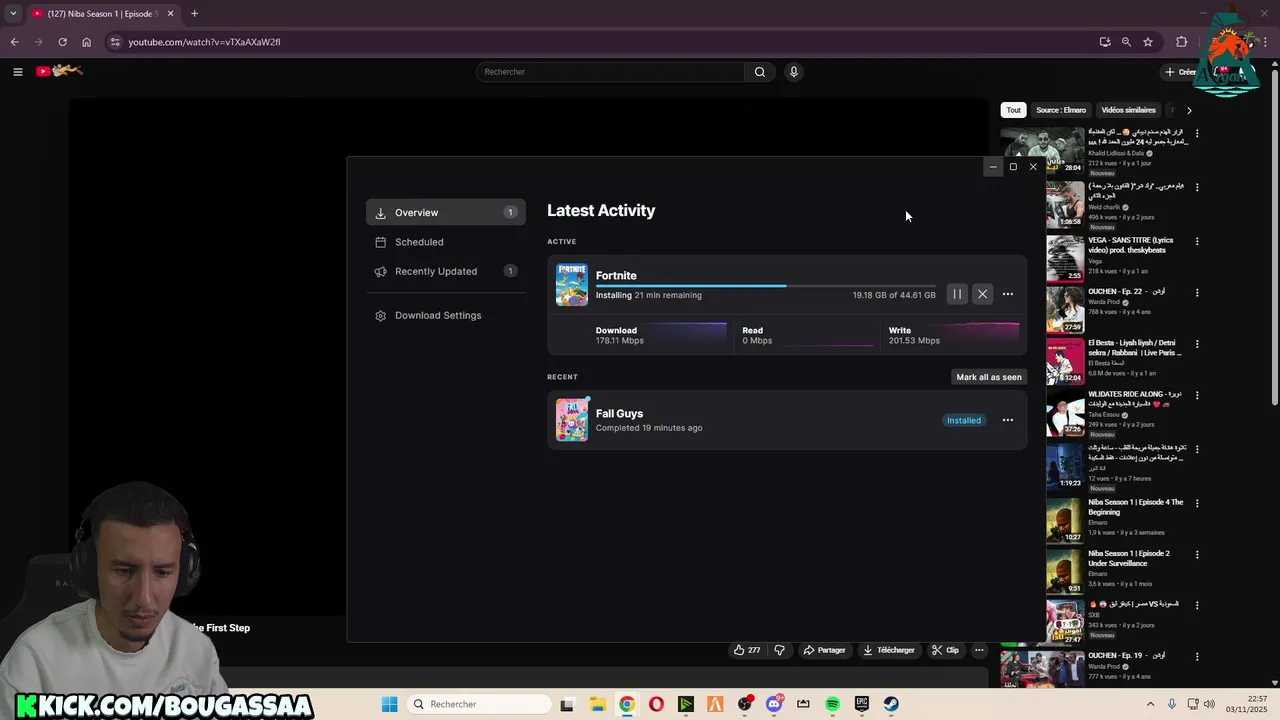Open options for Niba Episode 4 video

click(x=1197, y=503)
